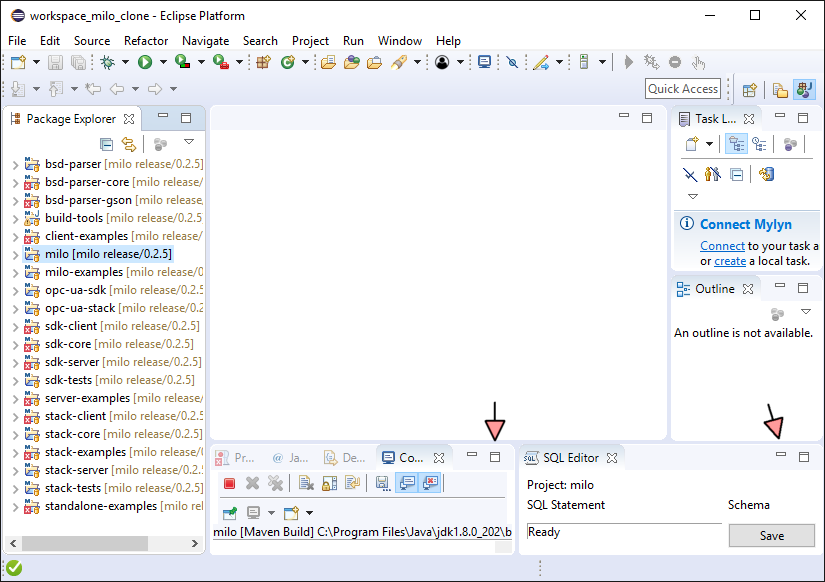Expand the milo-examples project tree node
This screenshot has width=825, height=582.
tap(15, 272)
